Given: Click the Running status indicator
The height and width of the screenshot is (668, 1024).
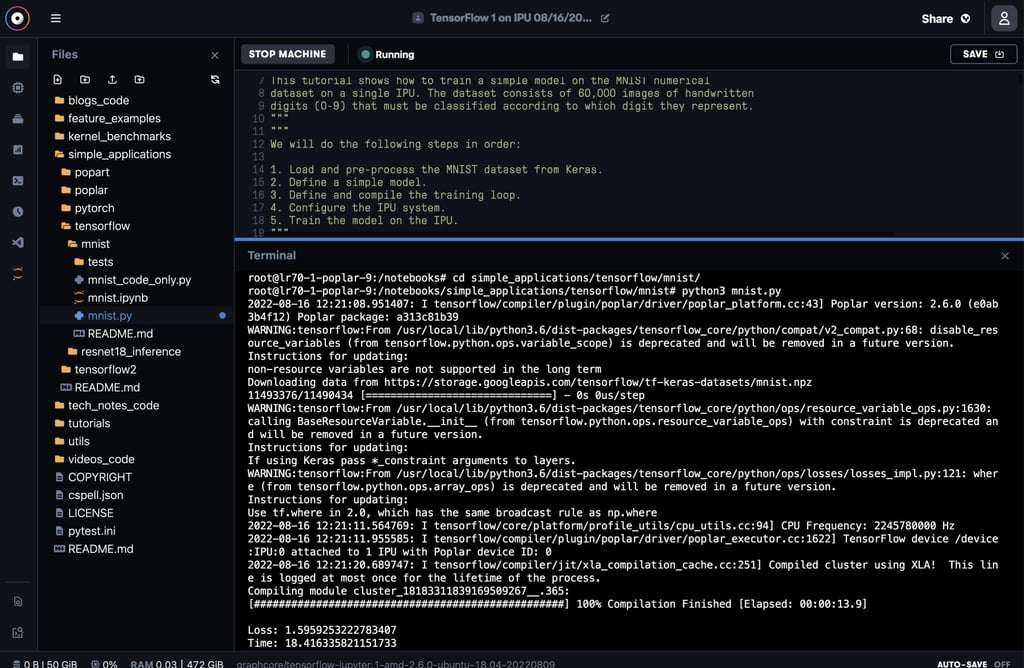Looking at the screenshot, I should (x=387, y=55).
